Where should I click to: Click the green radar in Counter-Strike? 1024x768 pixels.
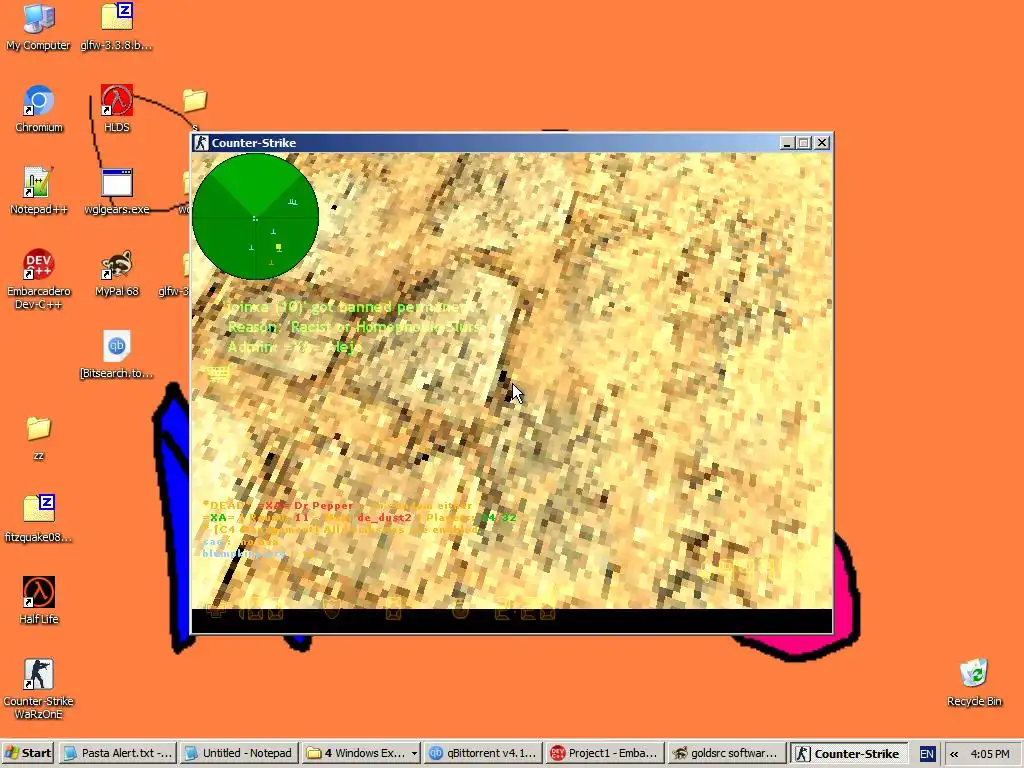255,217
